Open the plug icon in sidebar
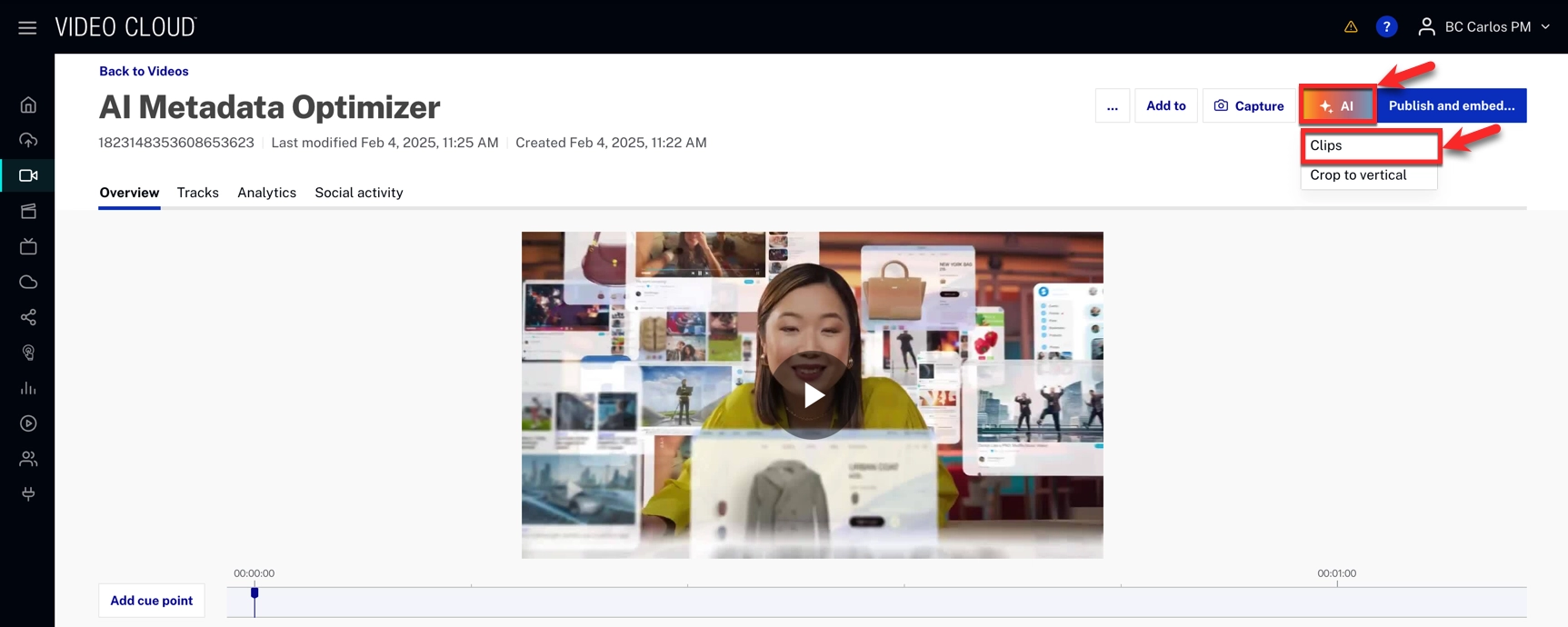The image size is (1568, 627). click(28, 494)
